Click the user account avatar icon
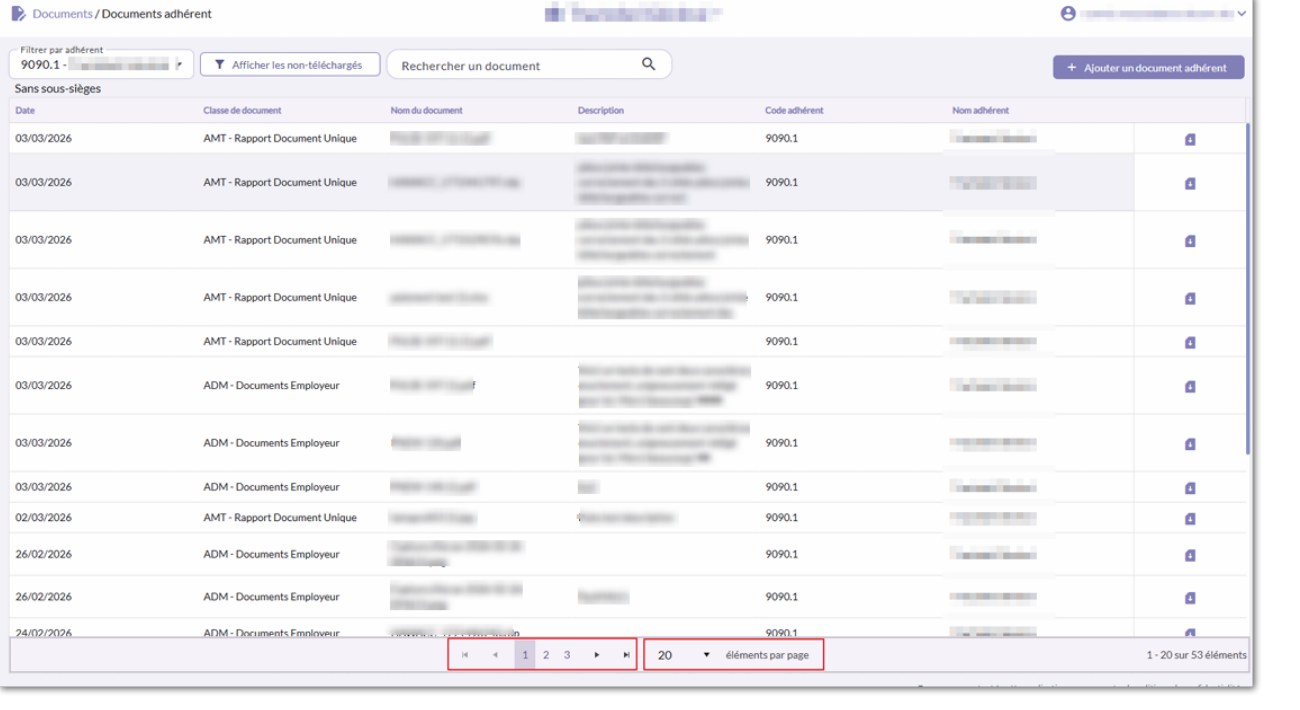 (1068, 14)
